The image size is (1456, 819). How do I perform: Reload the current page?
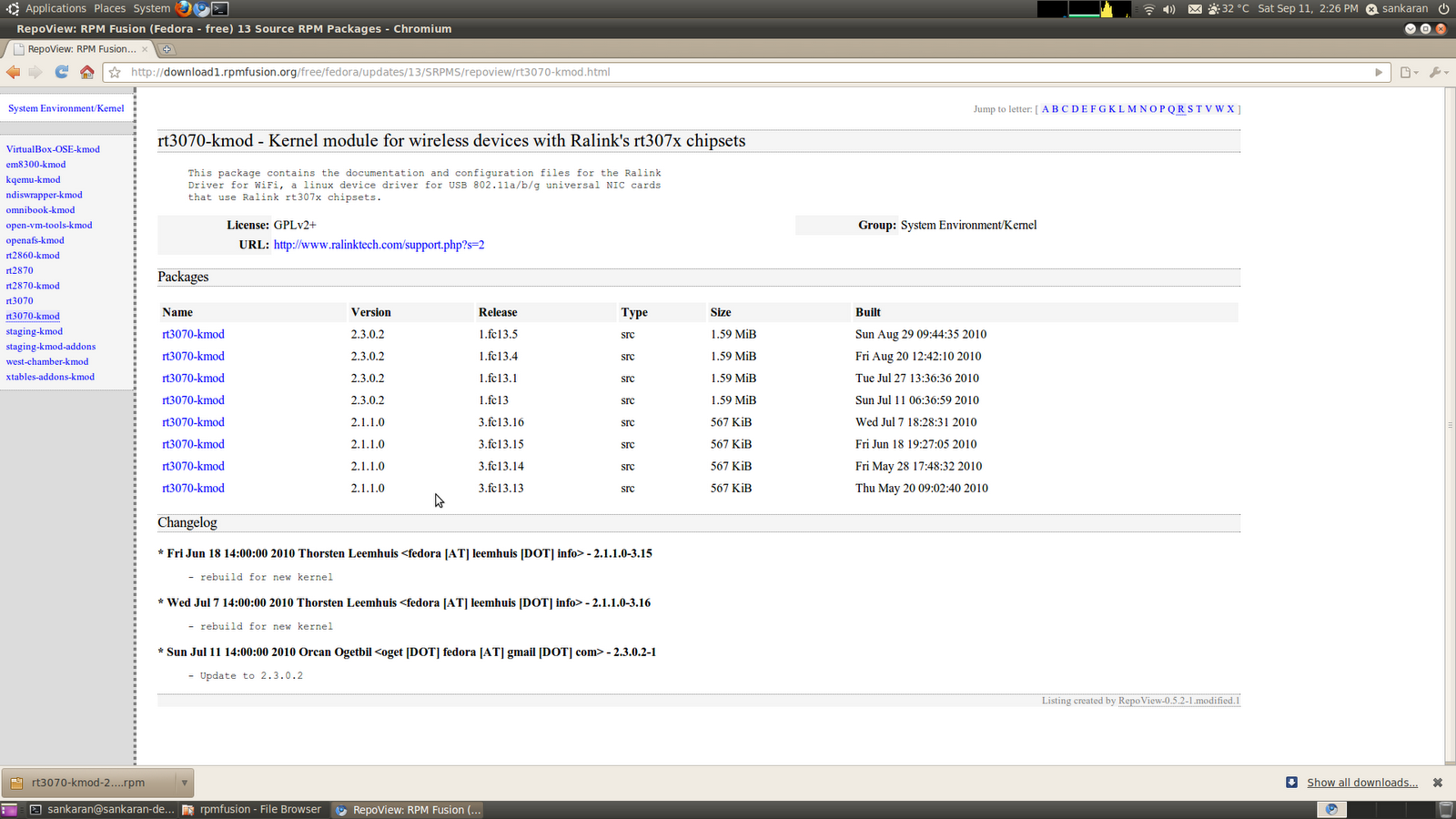click(x=62, y=72)
